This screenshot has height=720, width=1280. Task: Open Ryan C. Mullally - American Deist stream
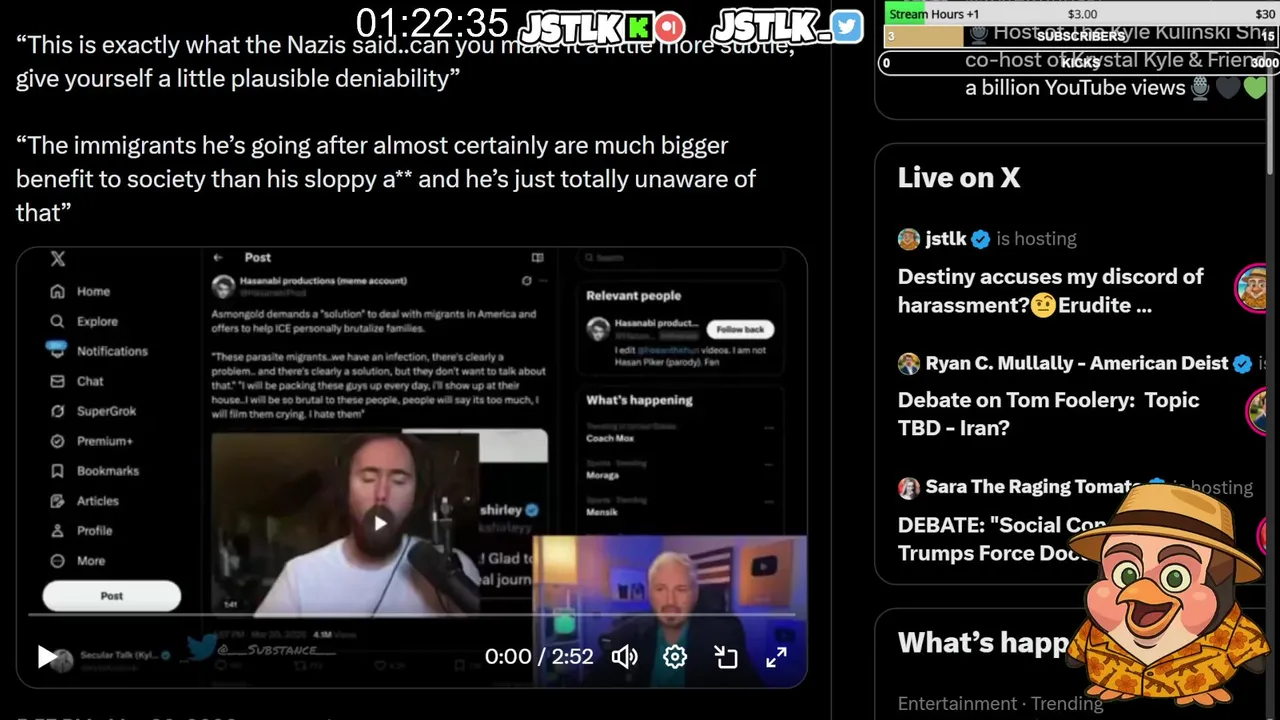(1077, 364)
